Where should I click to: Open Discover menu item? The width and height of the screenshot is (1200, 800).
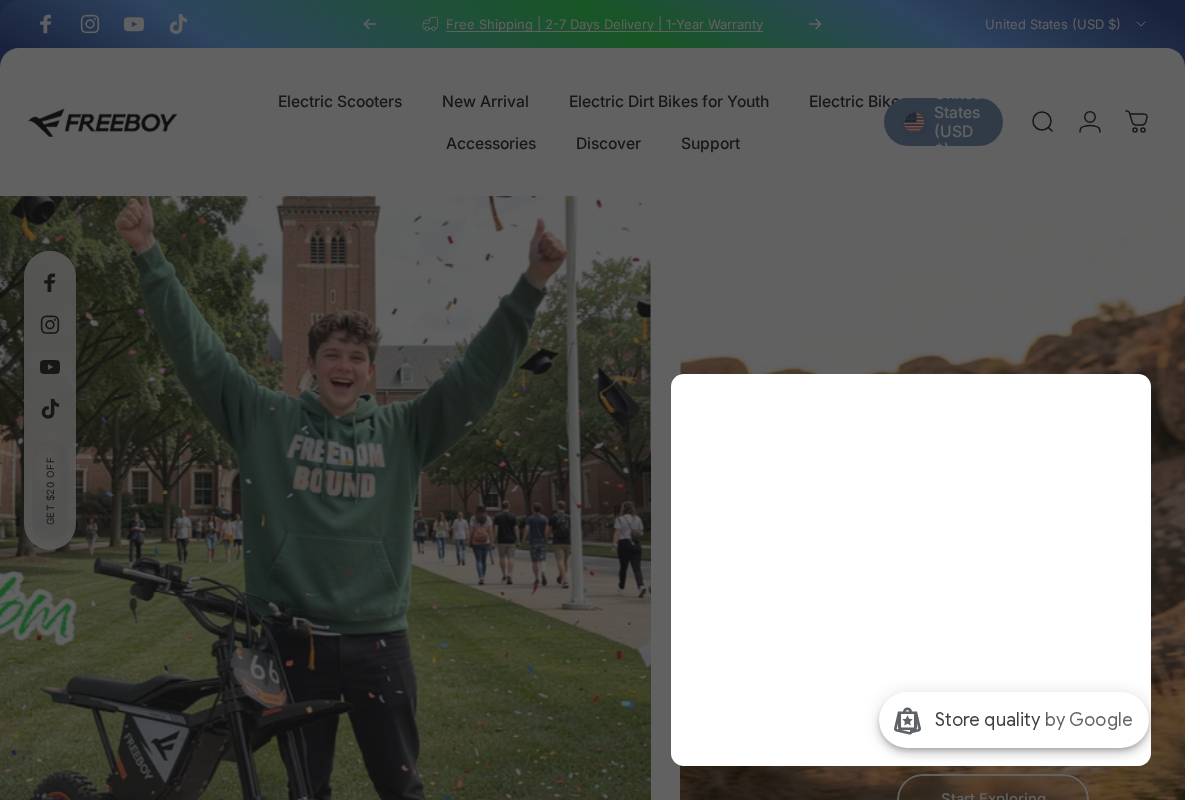(x=608, y=143)
